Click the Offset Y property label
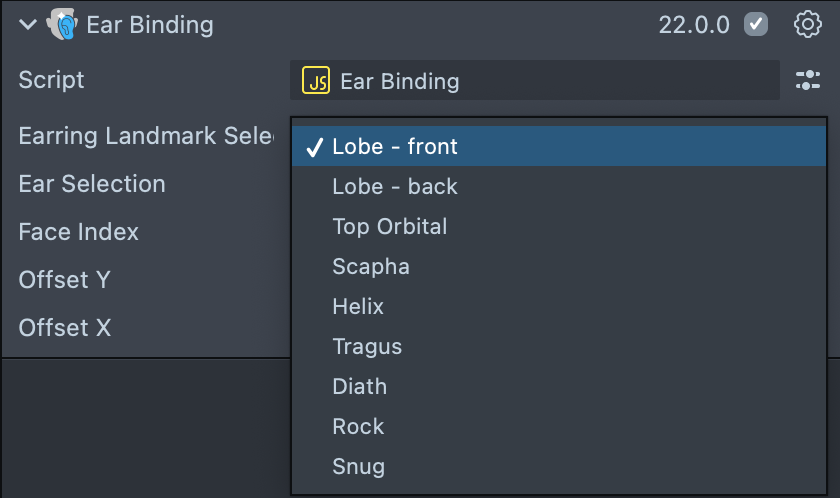This screenshot has height=498, width=840. 65,280
